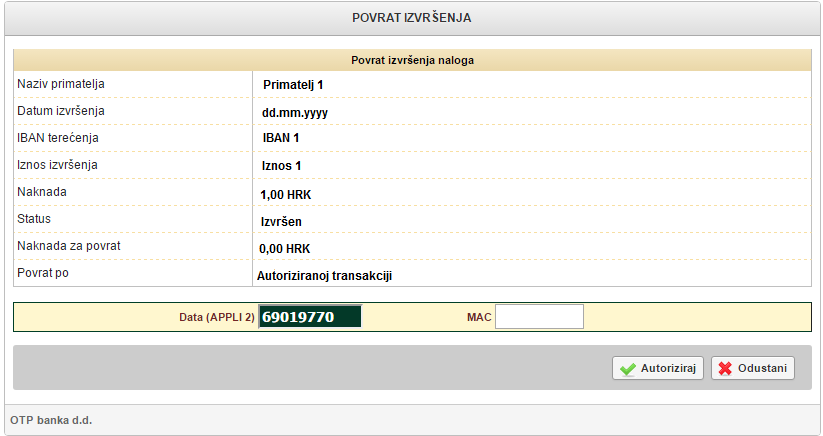Viewport: 823px width, 436px height.
Task: Click the 'IBAN 1' value
Action: click(281, 138)
